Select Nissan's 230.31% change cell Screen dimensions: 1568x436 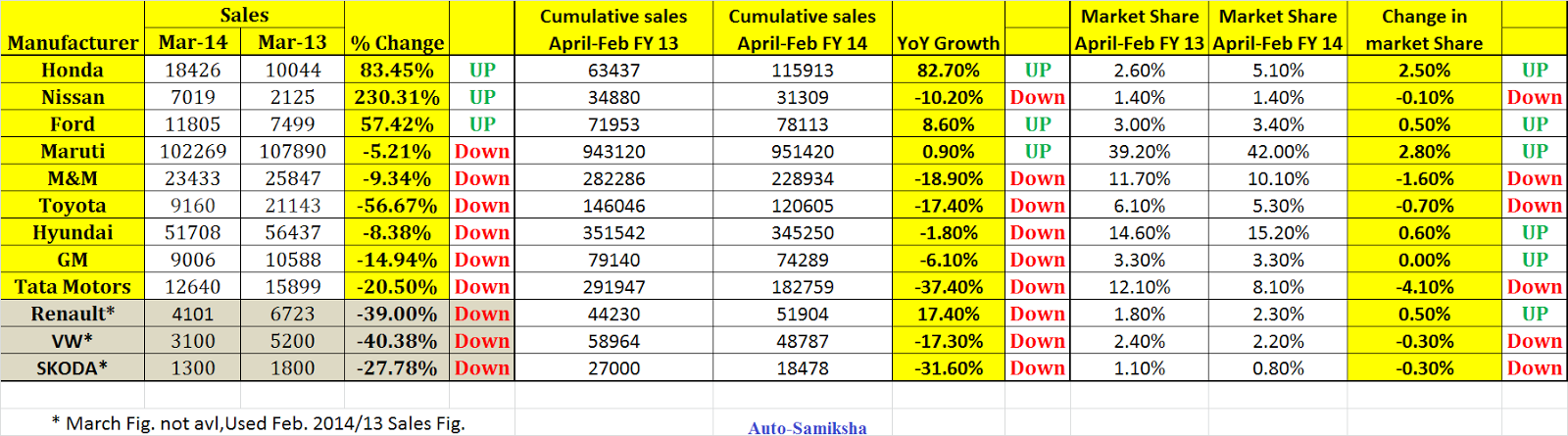click(397, 97)
